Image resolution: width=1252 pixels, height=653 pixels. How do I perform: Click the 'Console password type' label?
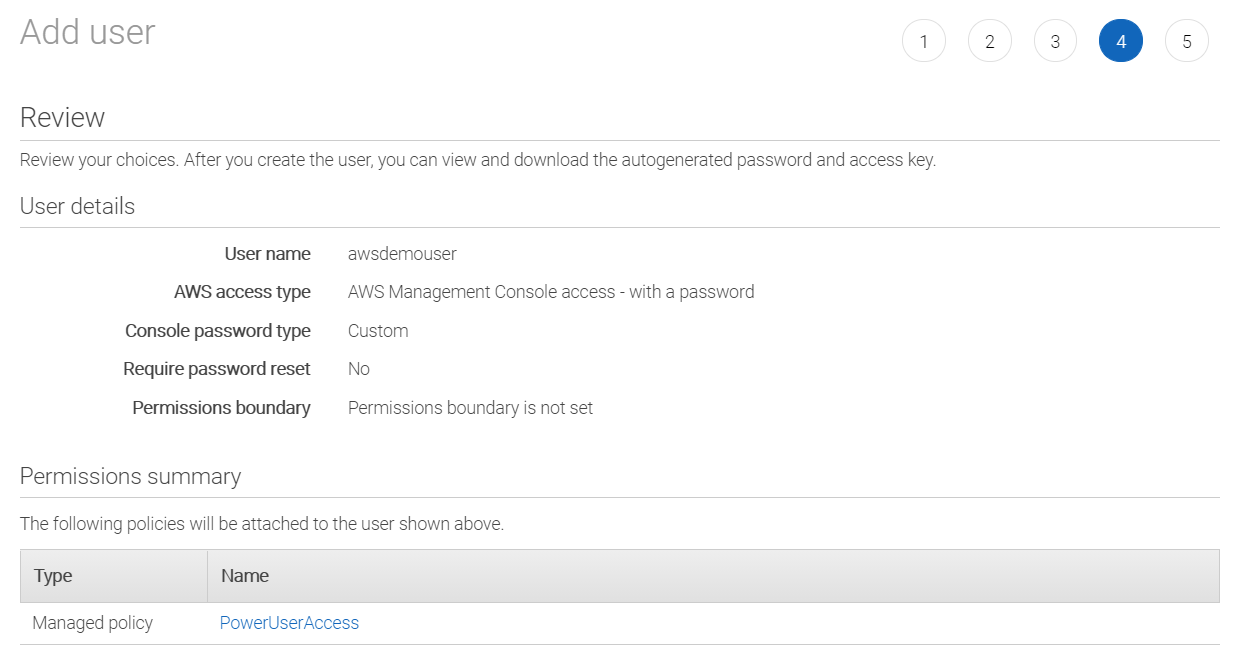coord(218,331)
